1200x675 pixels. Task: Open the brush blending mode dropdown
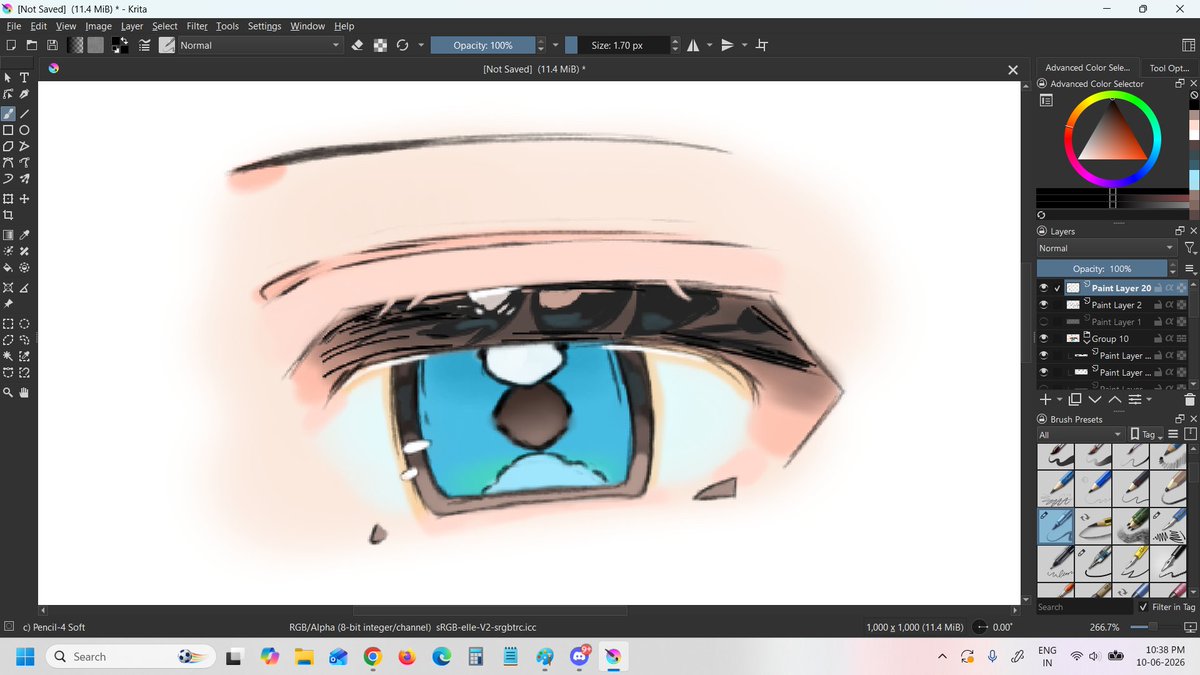click(x=260, y=45)
